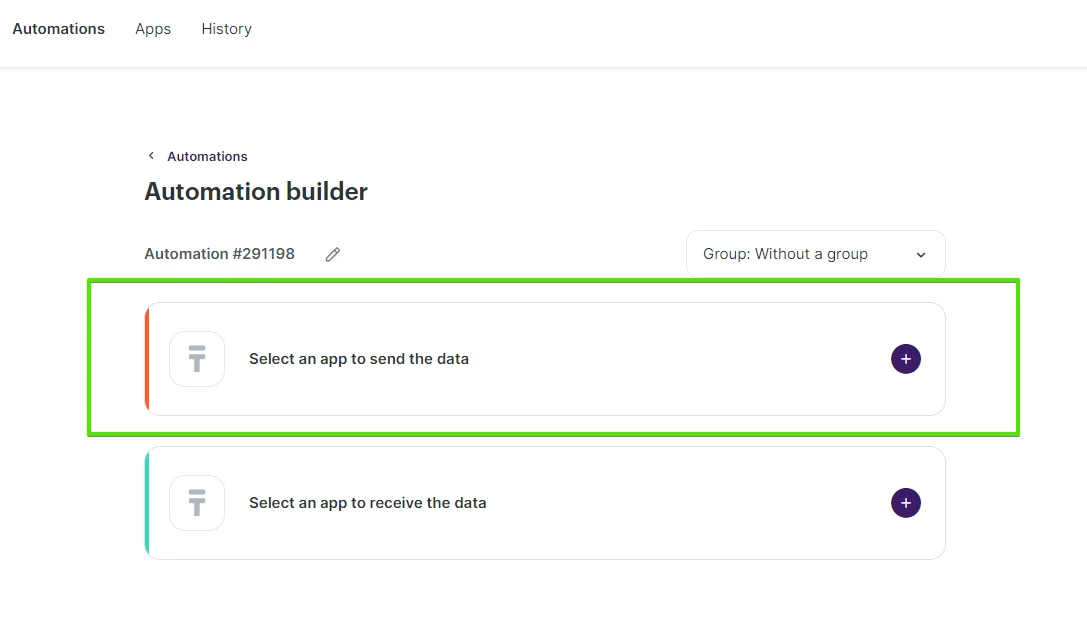
Task: Open the History tab
Action: pos(226,29)
